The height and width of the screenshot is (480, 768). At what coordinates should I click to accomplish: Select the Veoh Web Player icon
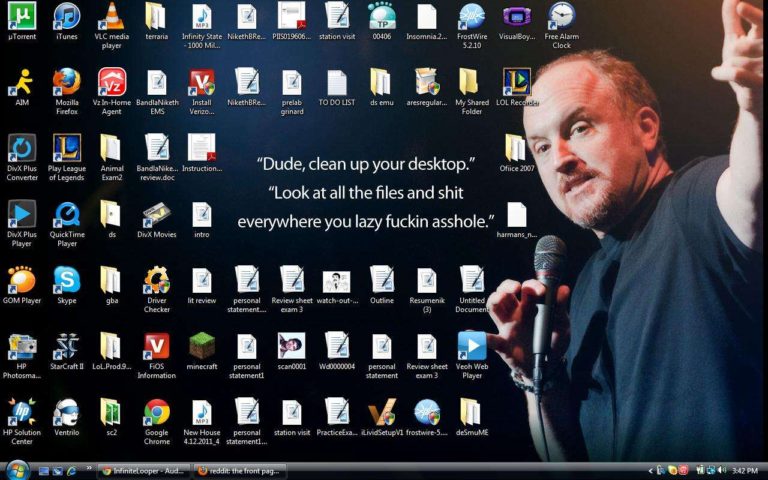point(471,346)
